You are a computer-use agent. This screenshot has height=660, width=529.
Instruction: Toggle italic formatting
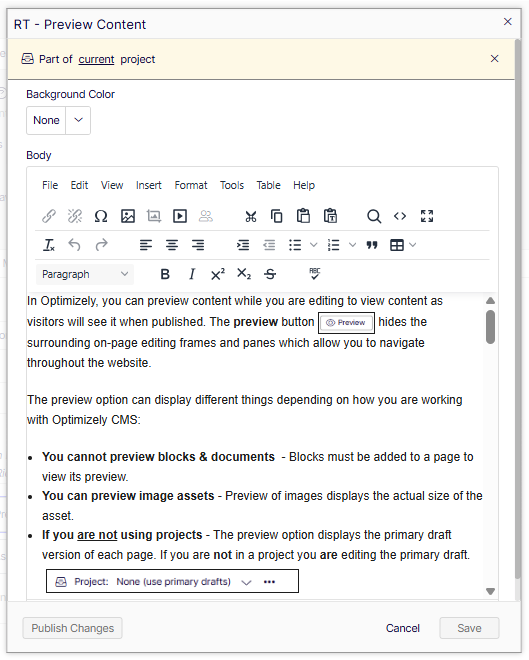192,274
